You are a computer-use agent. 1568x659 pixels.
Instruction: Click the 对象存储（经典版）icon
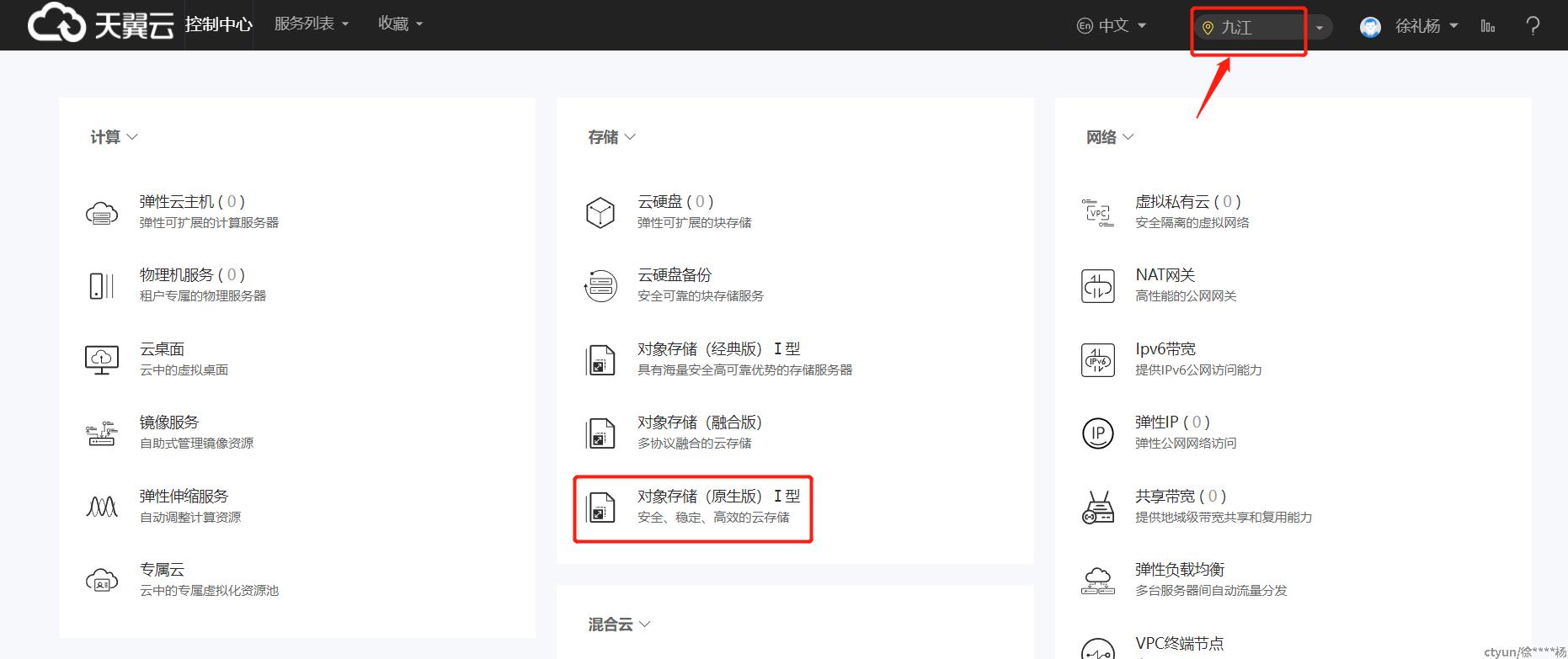click(x=600, y=360)
